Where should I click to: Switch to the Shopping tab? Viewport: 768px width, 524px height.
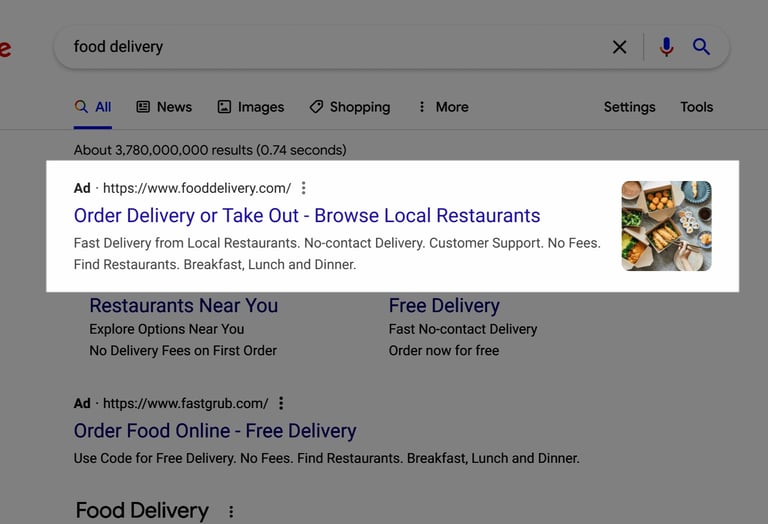coord(350,107)
